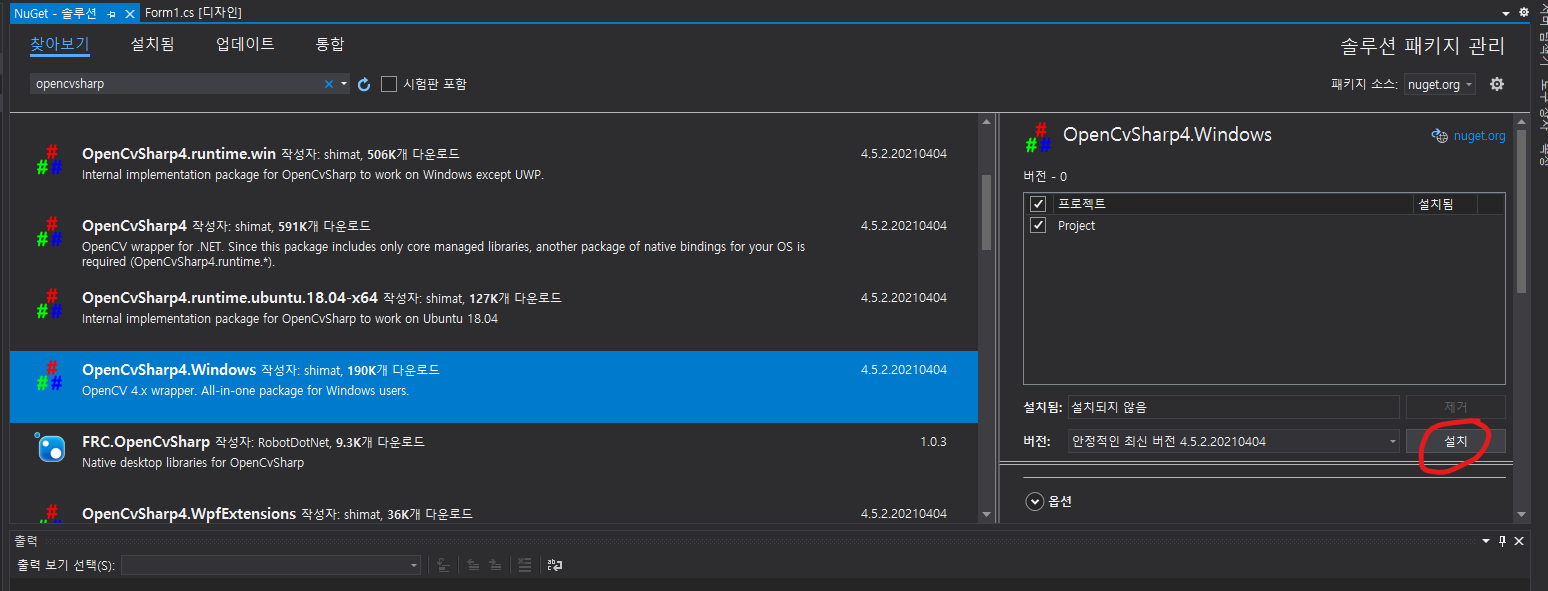Click the OpenCvSharp4.Windows icon in list row

49,377
